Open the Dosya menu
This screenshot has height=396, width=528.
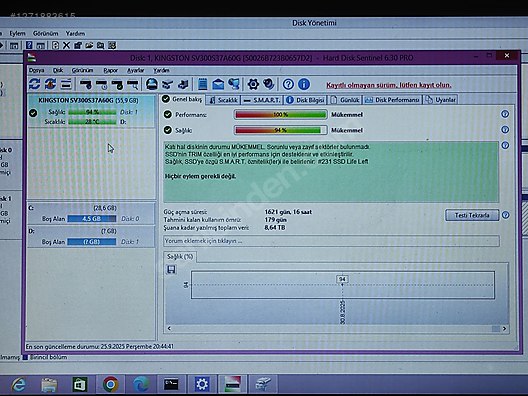[37, 70]
